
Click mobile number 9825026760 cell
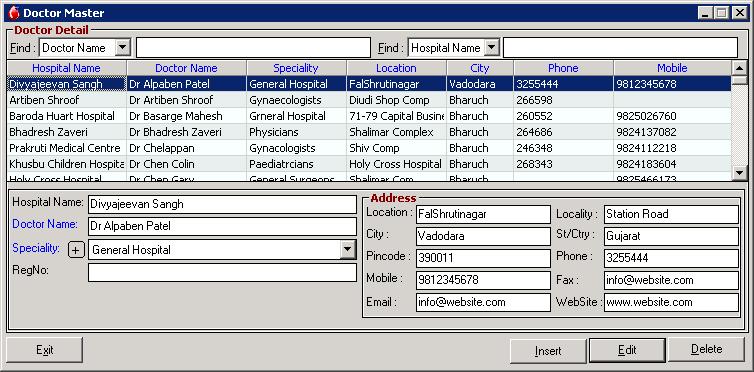click(x=672, y=116)
